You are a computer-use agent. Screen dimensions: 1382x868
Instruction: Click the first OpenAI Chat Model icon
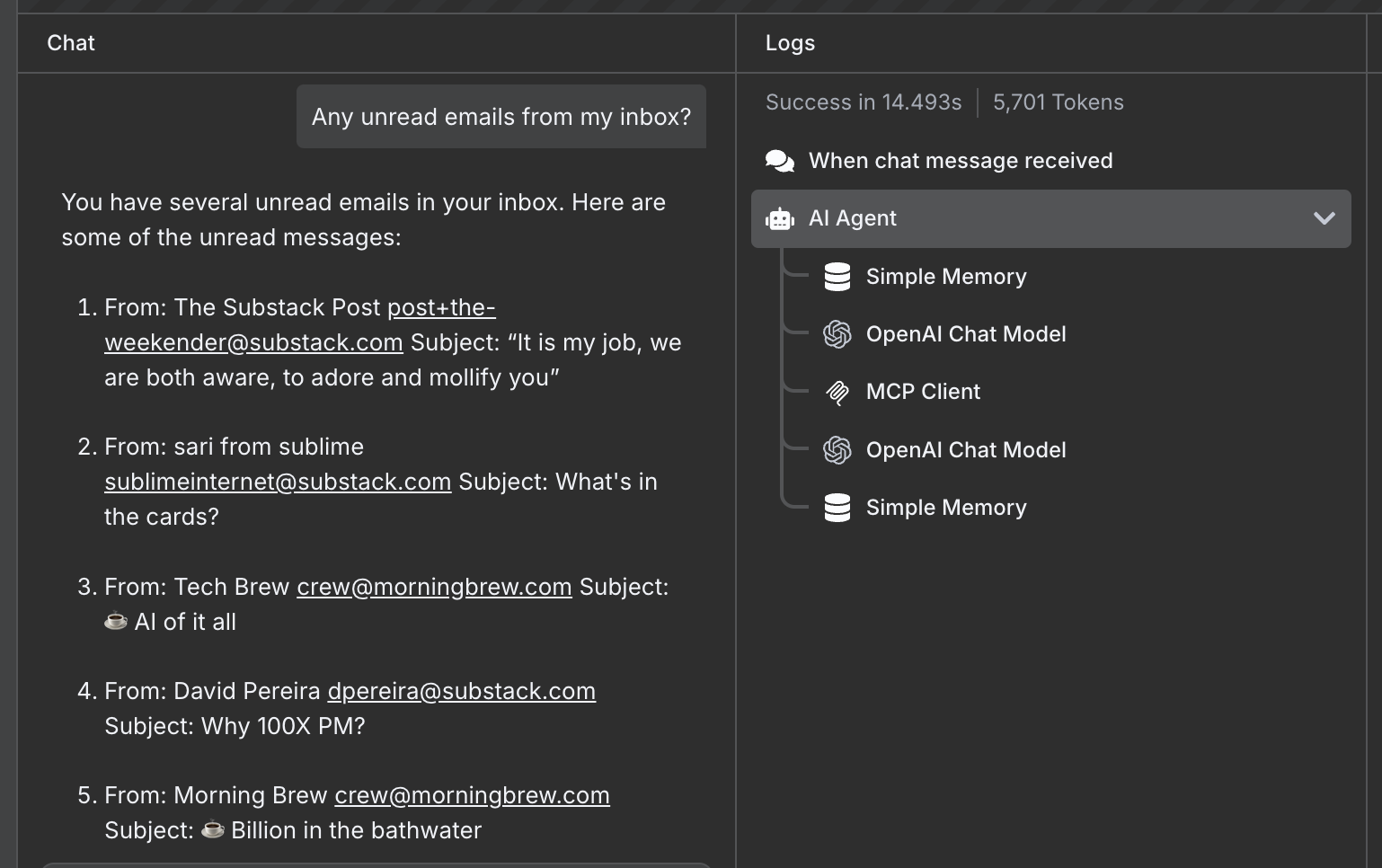(837, 334)
